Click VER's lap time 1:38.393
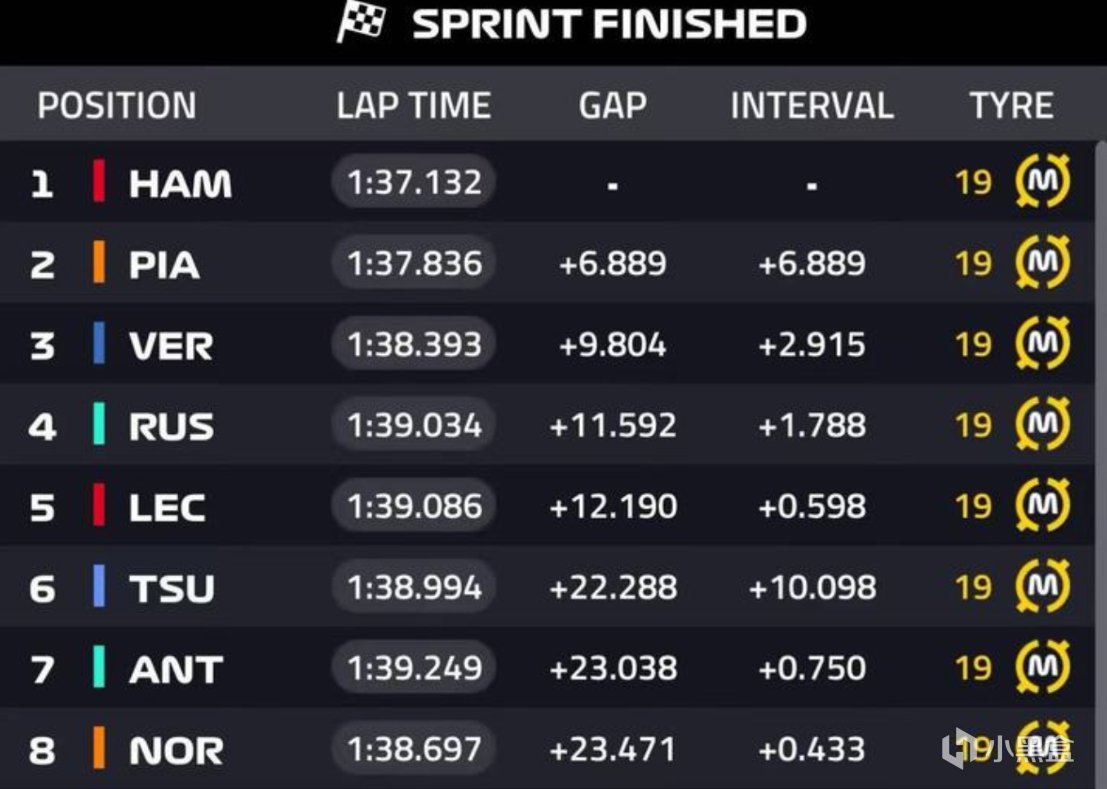Screen dimensions: 1107x789 pyautogui.click(x=414, y=344)
